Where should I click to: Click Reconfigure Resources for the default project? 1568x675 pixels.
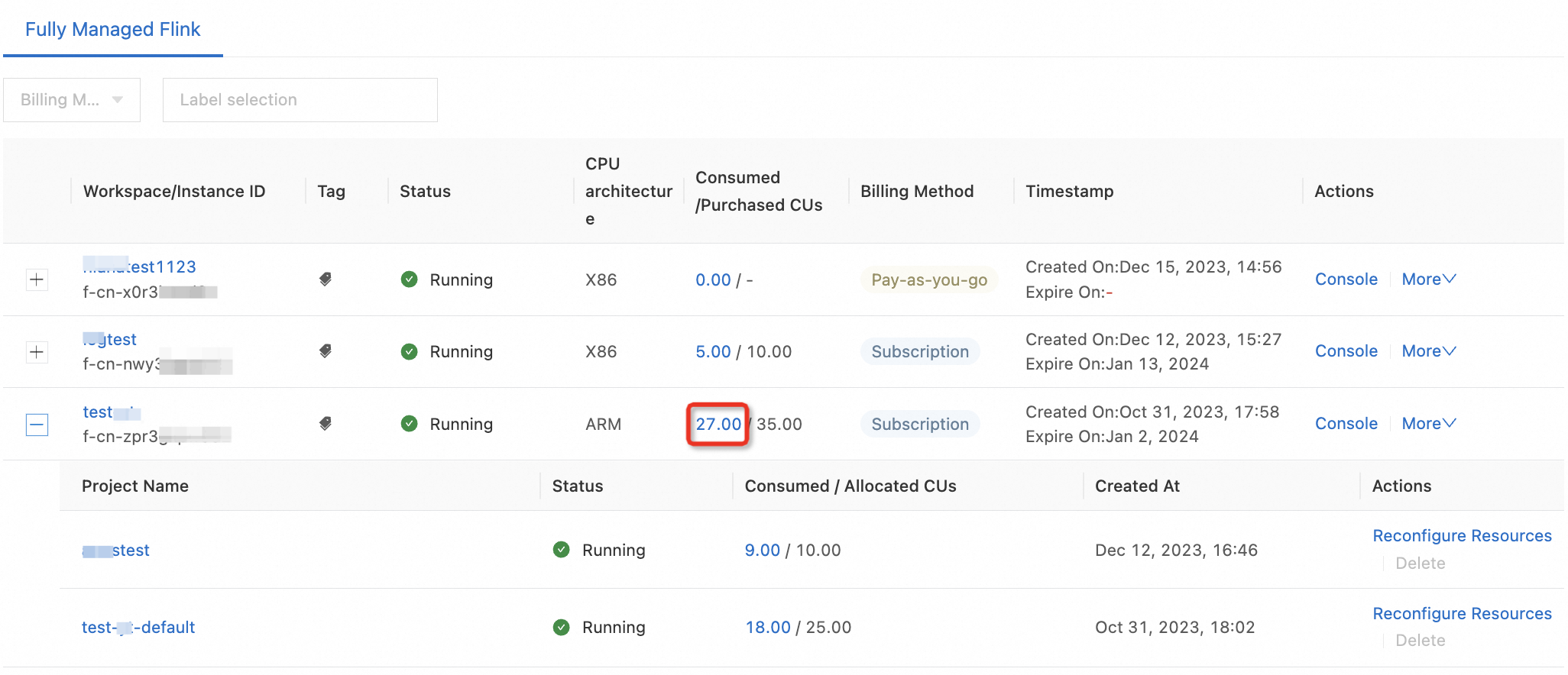pos(1461,614)
